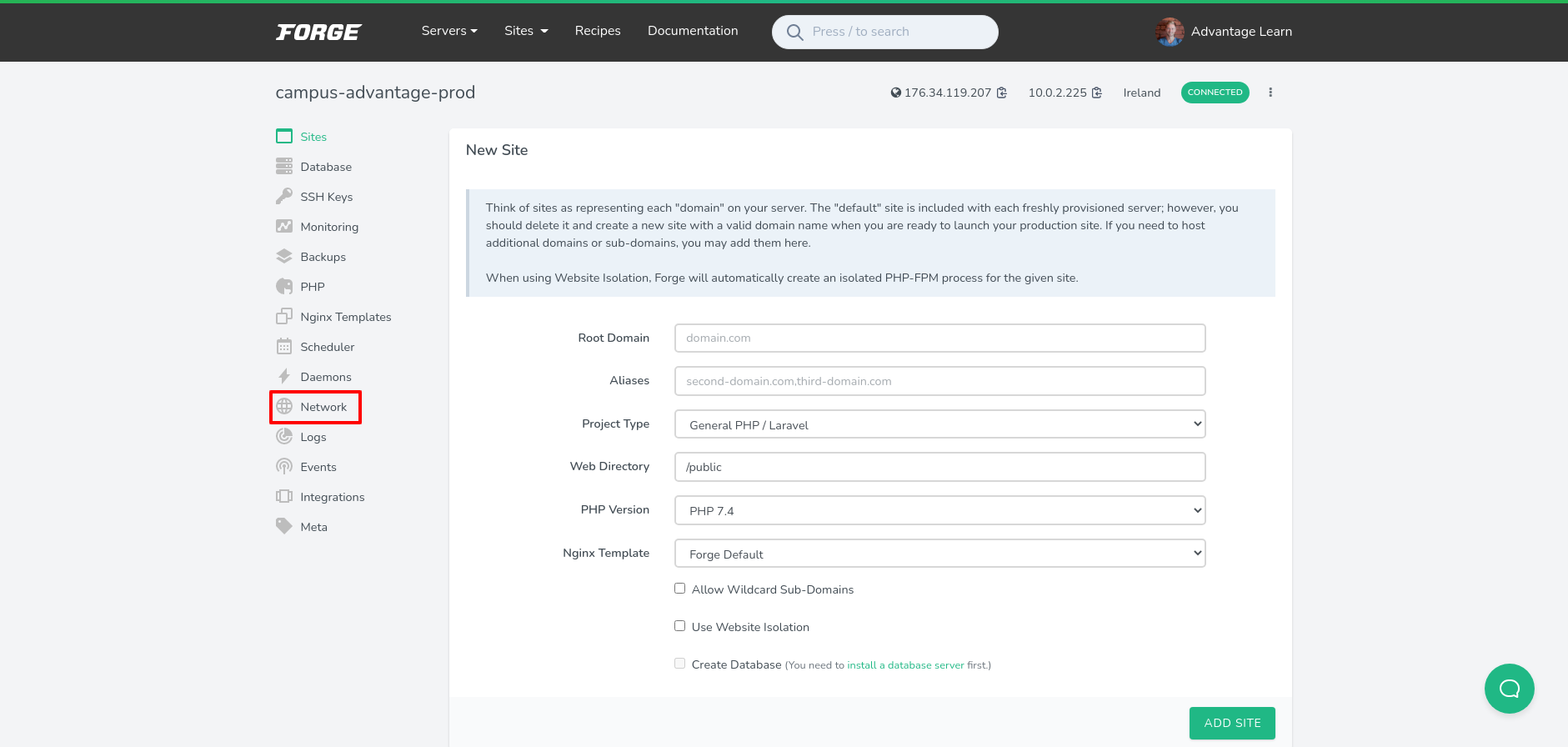Click the Integrations sidebar icon

[284, 496]
